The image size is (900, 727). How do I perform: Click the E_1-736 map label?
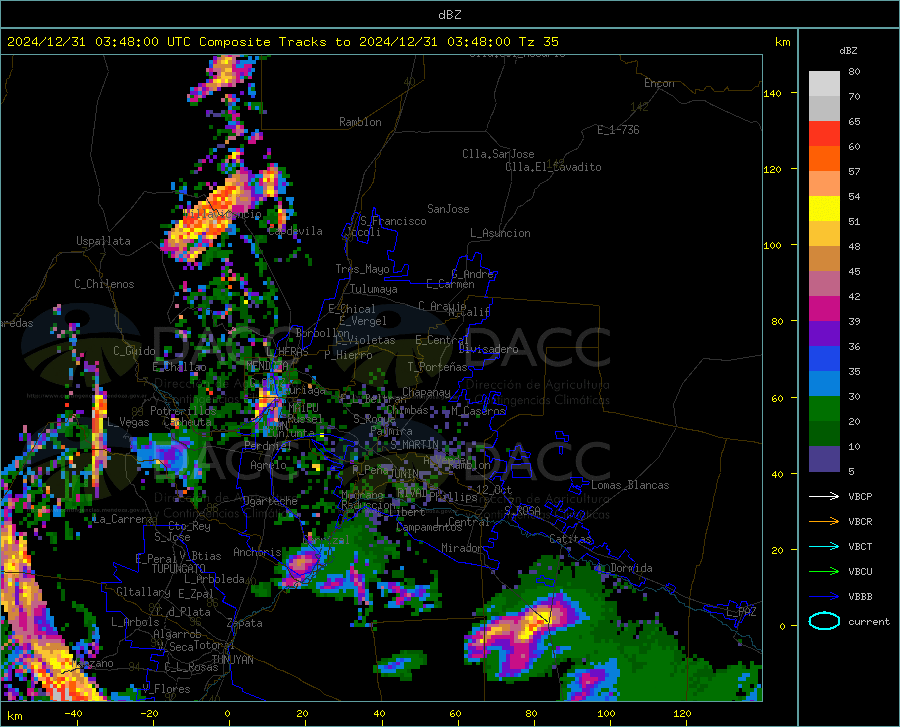click(x=618, y=130)
